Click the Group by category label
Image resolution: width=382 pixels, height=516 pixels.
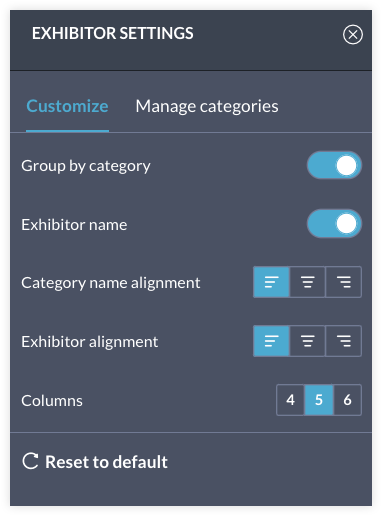click(86, 166)
